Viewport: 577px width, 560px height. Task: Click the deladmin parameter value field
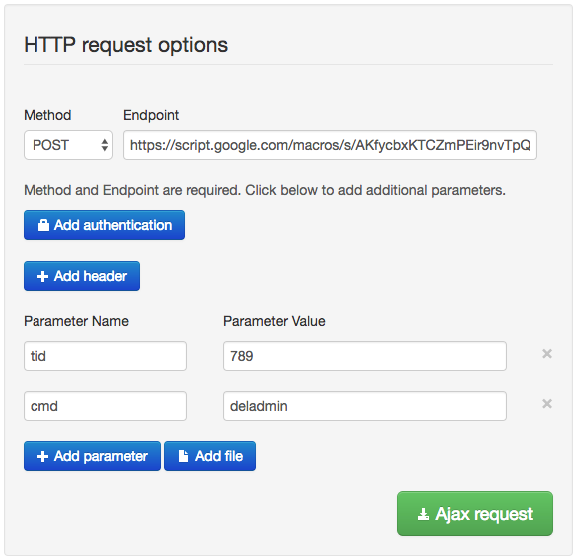click(x=365, y=406)
